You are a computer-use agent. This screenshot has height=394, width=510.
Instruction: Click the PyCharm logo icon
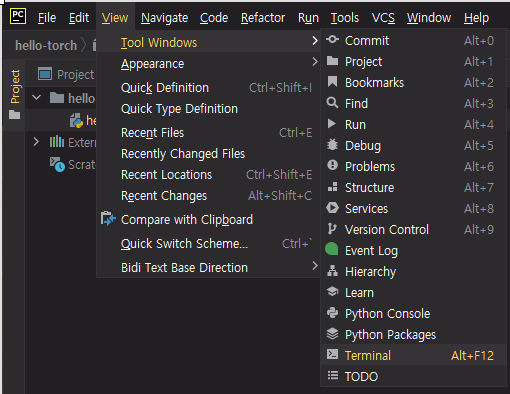click(18, 16)
